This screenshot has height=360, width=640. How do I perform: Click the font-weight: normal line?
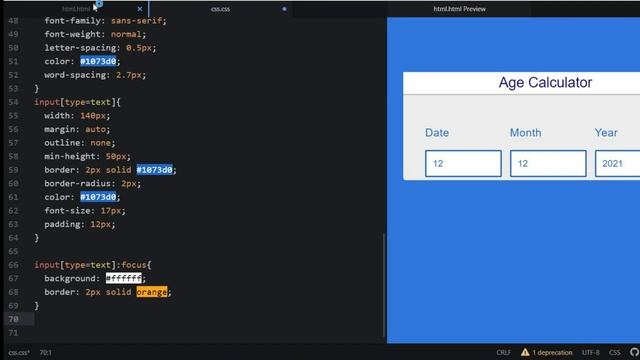point(95,34)
